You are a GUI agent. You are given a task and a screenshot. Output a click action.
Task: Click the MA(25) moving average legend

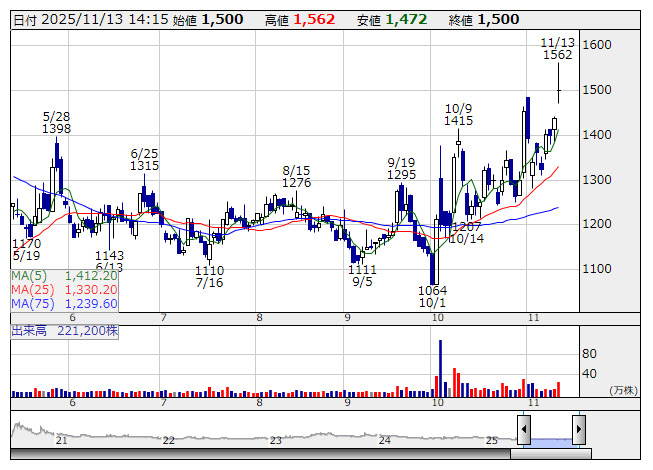(x=65, y=289)
